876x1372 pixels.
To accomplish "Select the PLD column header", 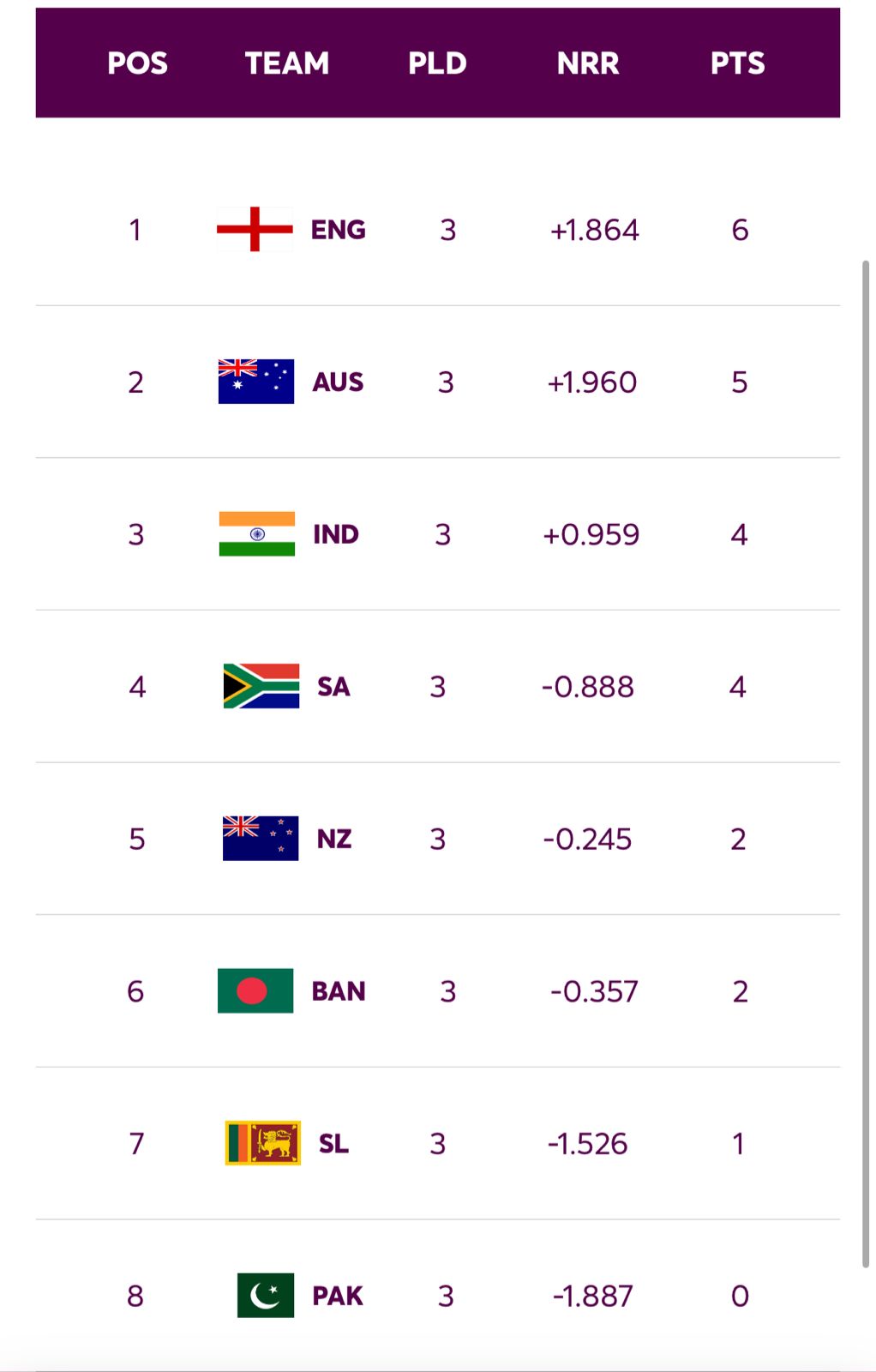I will click(x=437, y=63).
